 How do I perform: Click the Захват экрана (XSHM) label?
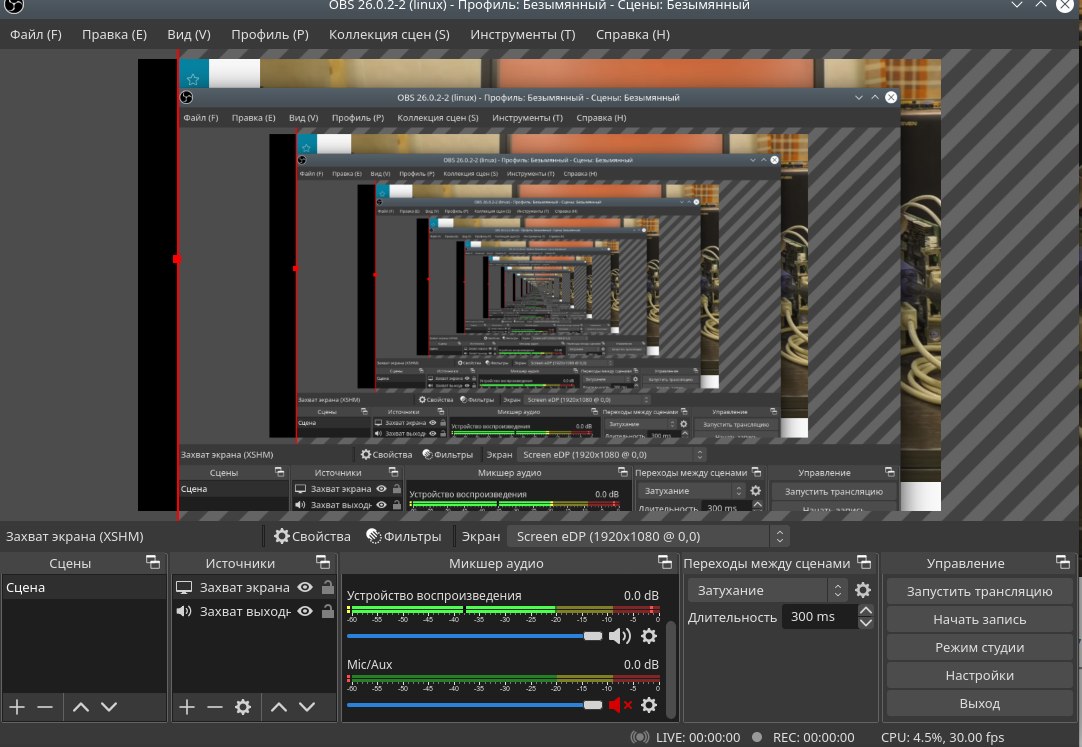point(75,536)
